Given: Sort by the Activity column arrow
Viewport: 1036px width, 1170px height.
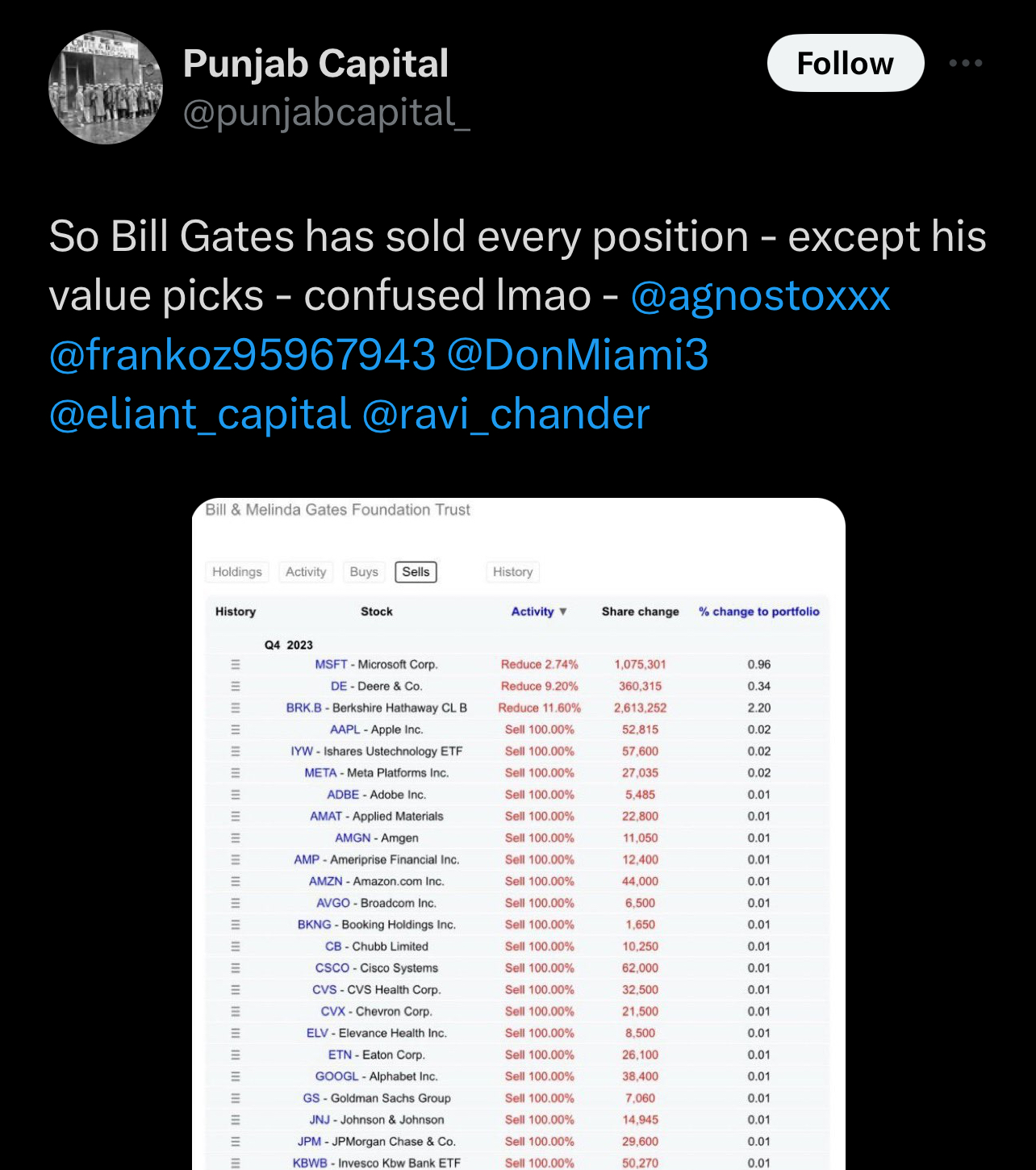Looking at the screenshot, I should pyautogui.click(x=563, y=612).
